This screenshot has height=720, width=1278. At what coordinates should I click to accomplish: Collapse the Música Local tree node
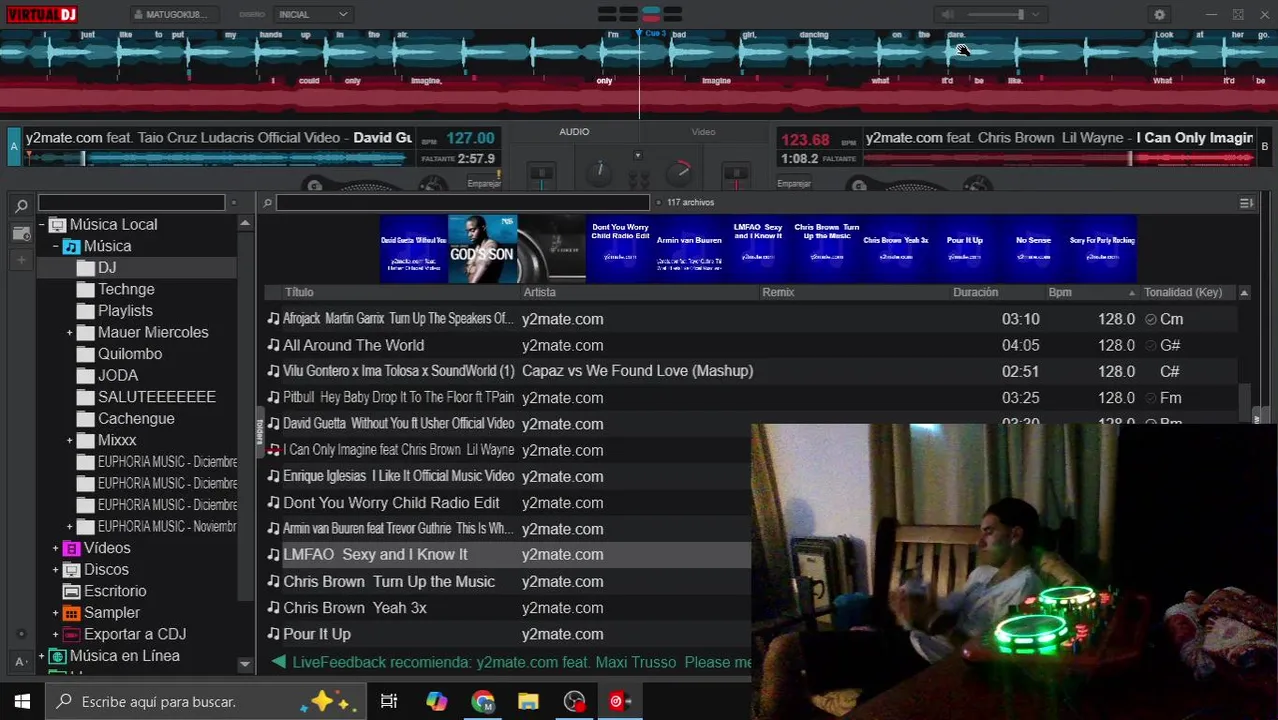pos(41,225)
